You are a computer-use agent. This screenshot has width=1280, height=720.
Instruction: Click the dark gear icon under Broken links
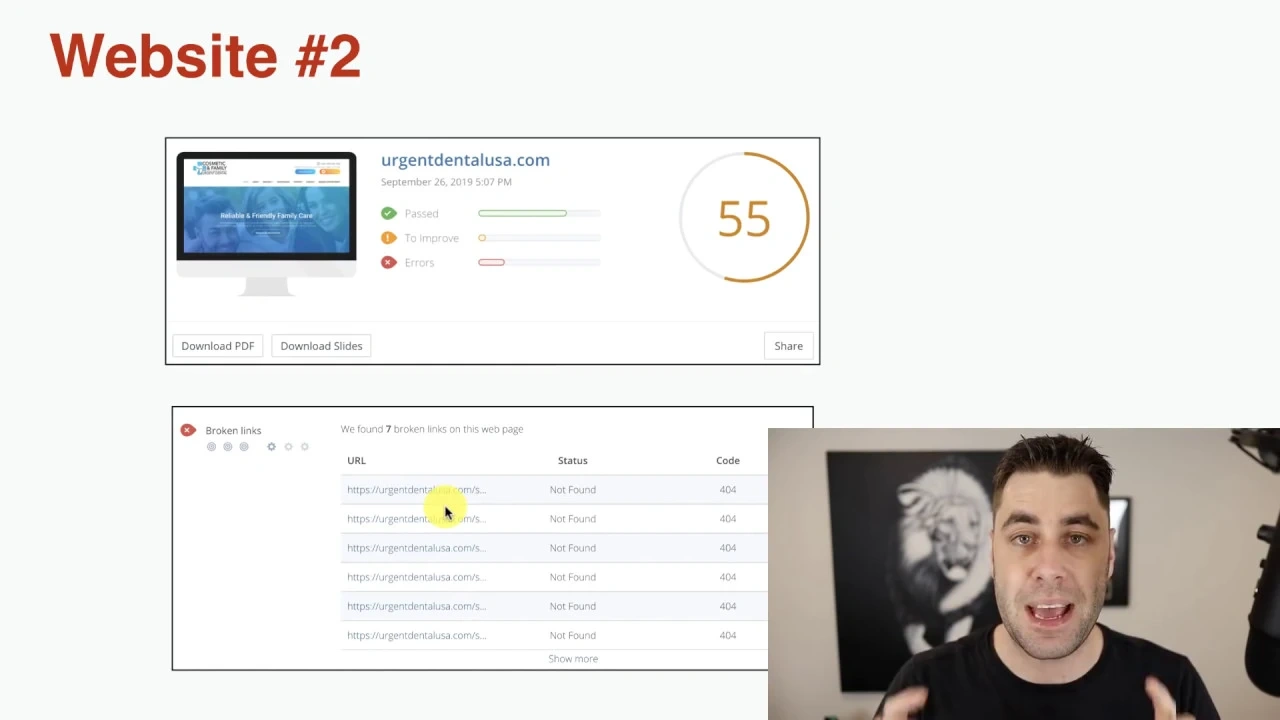pyautogui.click(x=271, y=447)
